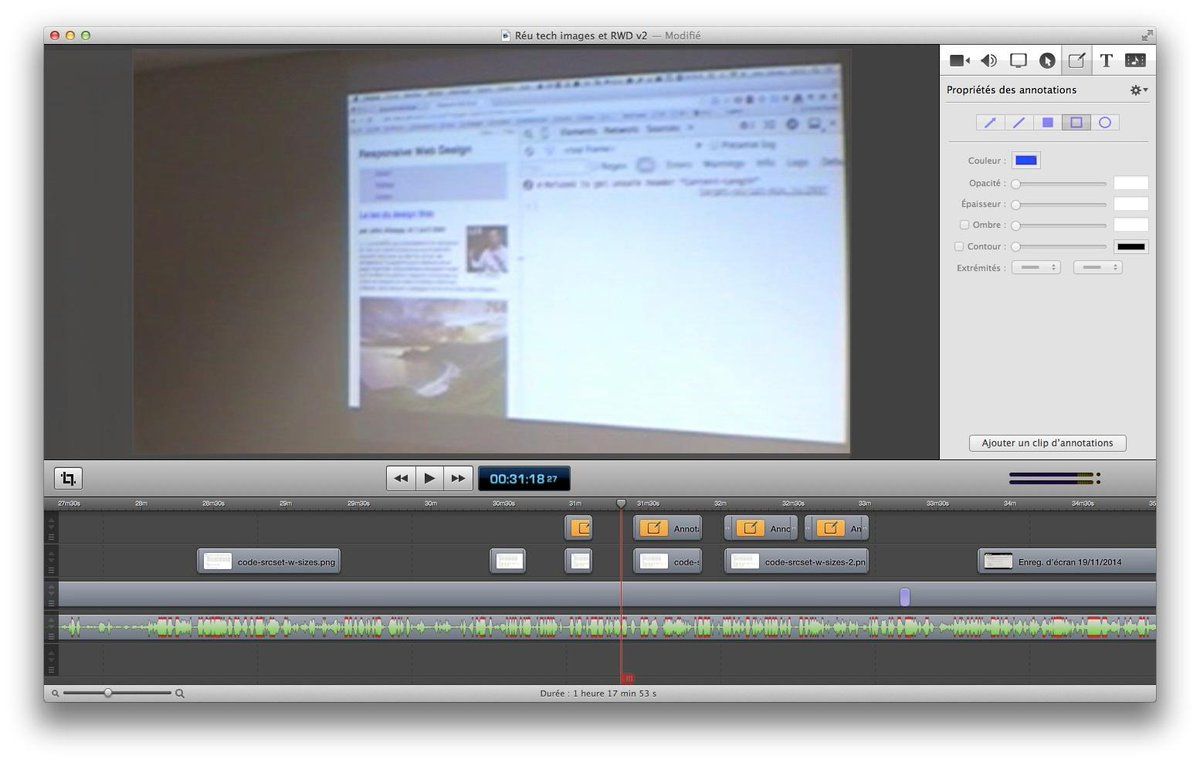
Task: Enable the Ombre checkbox
Action: click(964, 225)
